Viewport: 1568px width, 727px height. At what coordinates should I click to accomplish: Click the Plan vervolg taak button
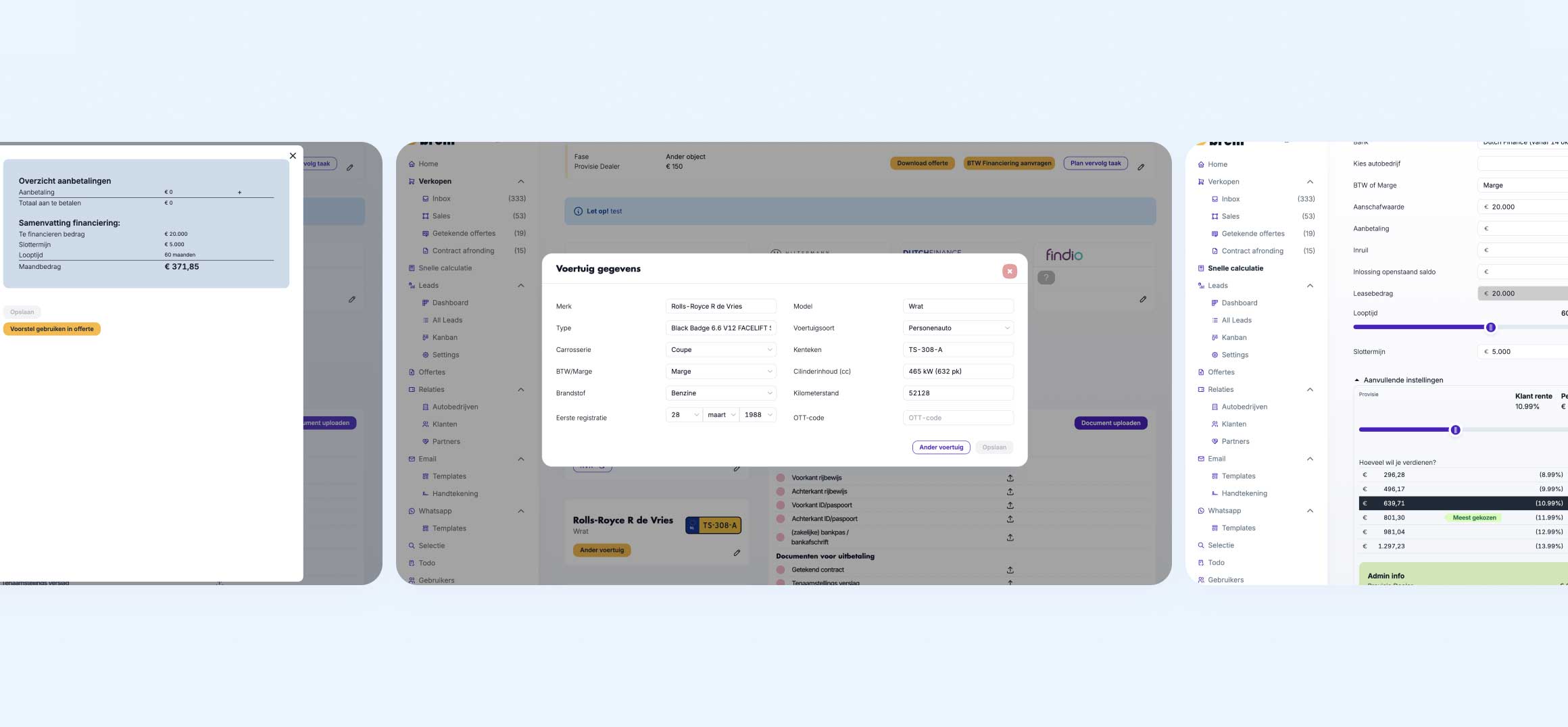[x=1096, y=163]
